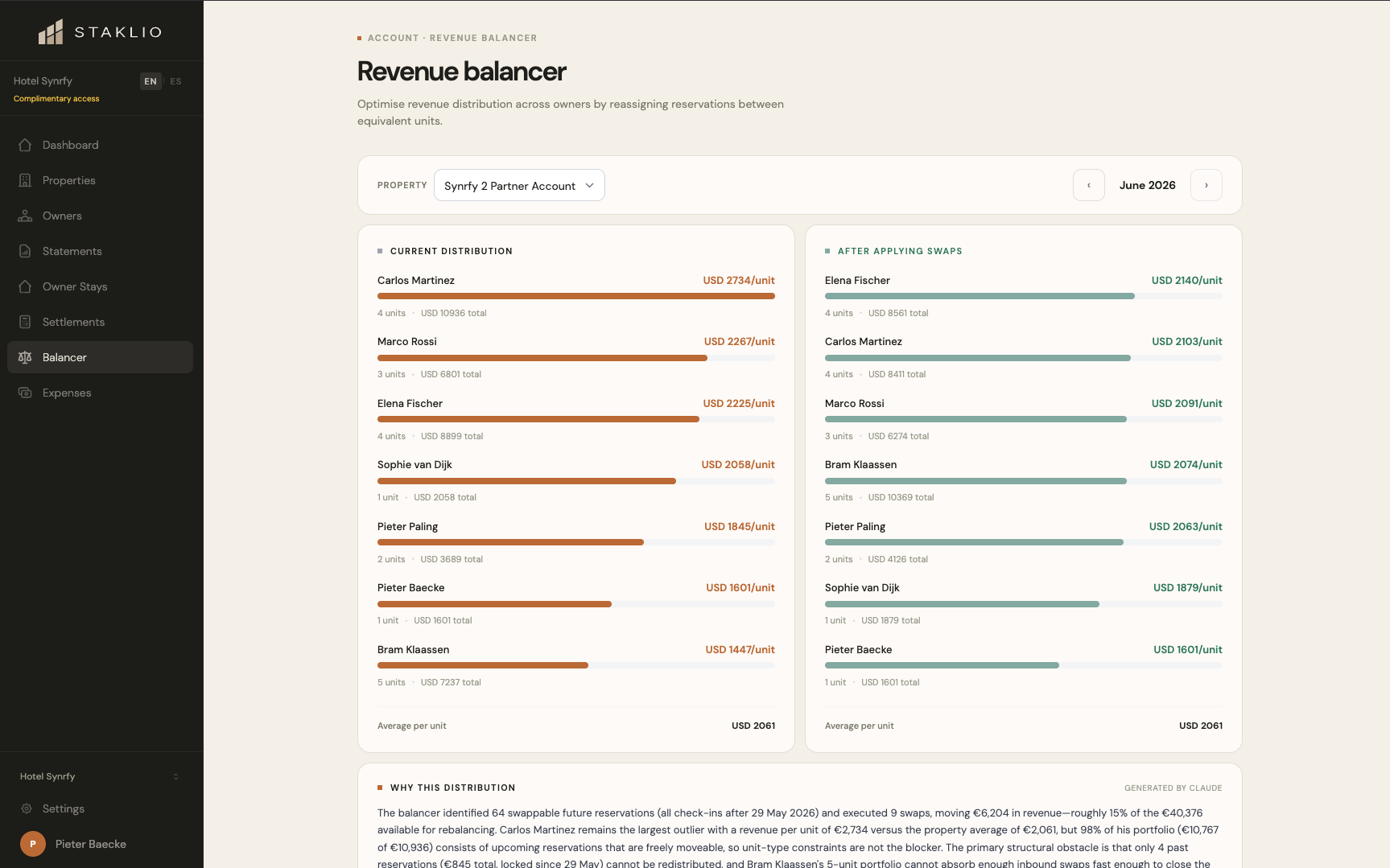This screenshot has height=868, width=1390.
Task: Open the Statements menu item
Action: [100, 251]
